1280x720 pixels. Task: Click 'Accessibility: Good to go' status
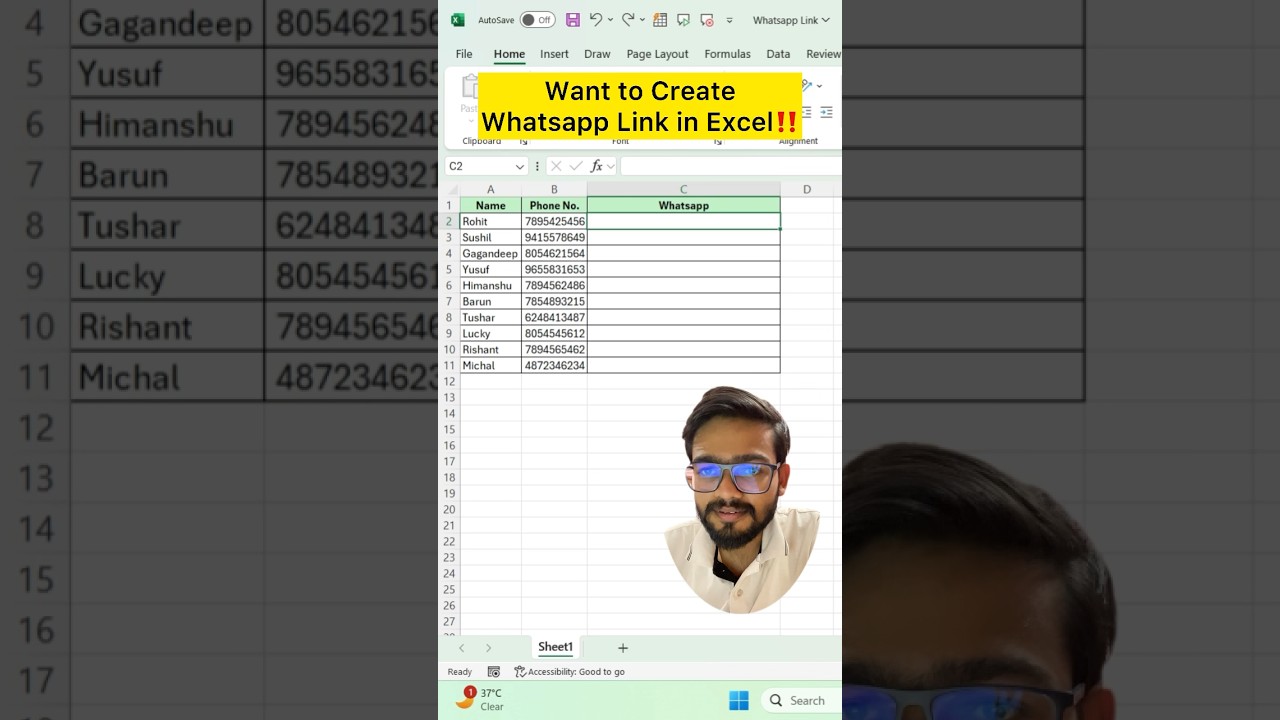tap(569, 672)
